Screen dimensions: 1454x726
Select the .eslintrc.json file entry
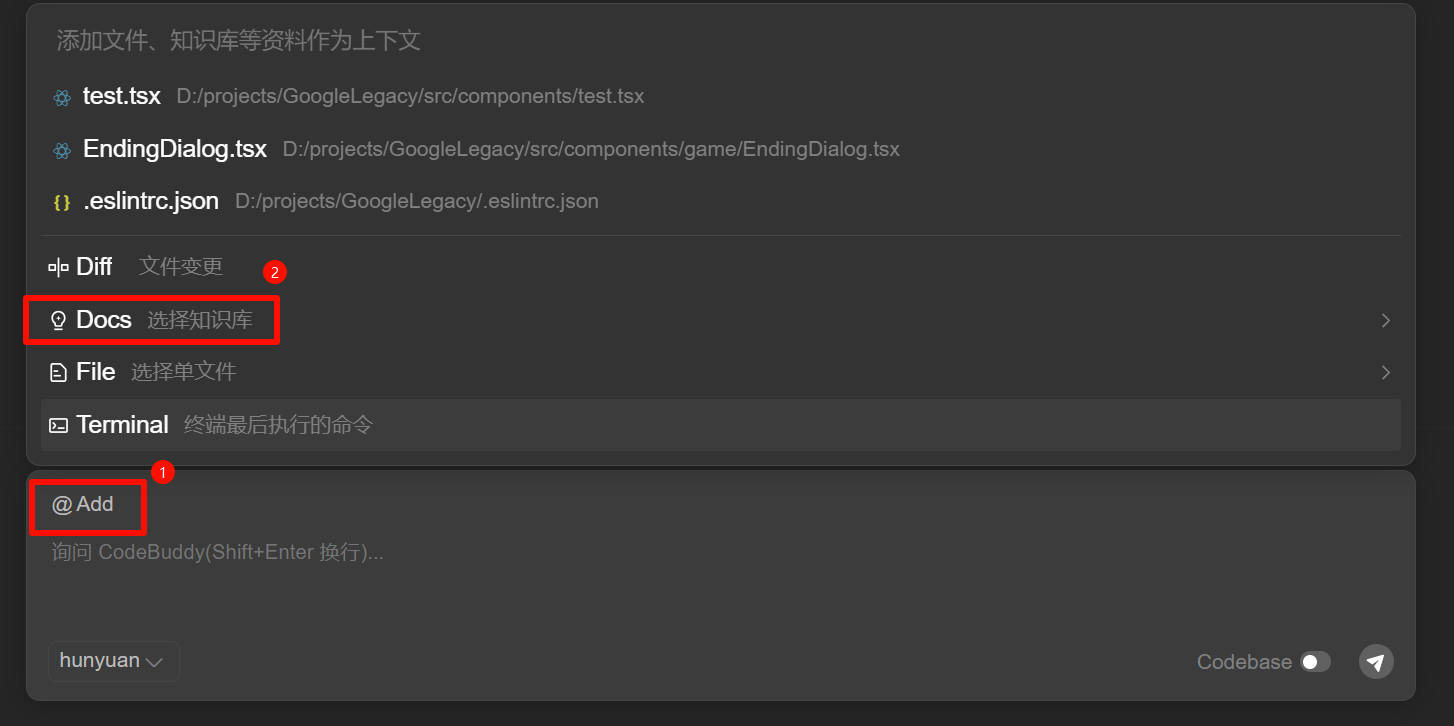151,202
